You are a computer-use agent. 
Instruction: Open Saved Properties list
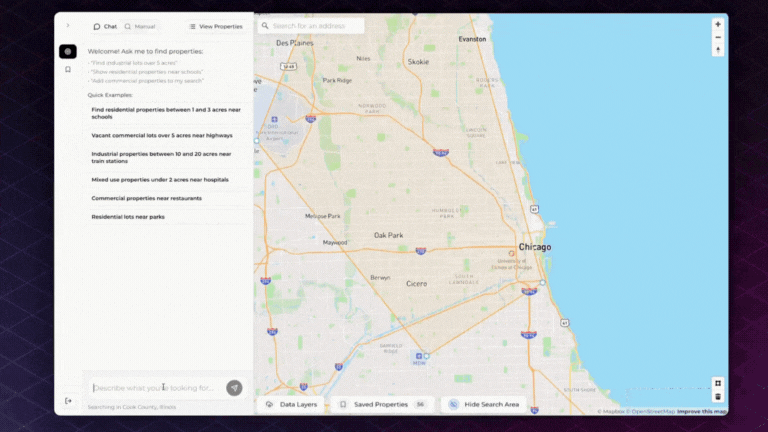pos(382,405)
